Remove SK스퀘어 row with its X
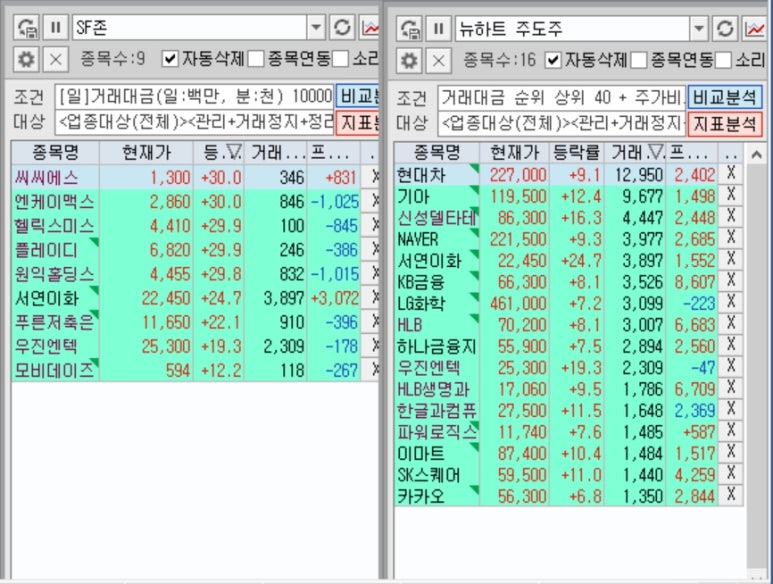The image size is (773, 584). tap(731, 473)
